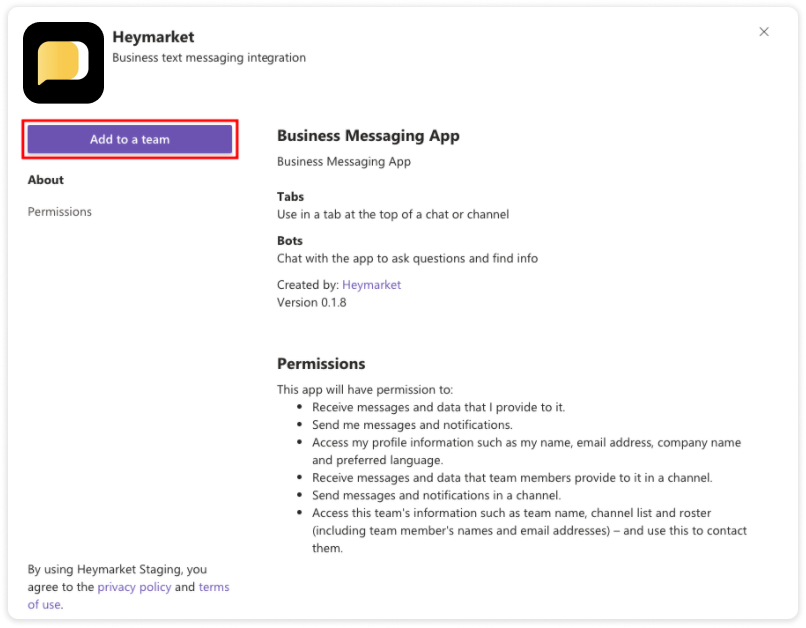Close the Heymarket app dialog

point(764,32)
